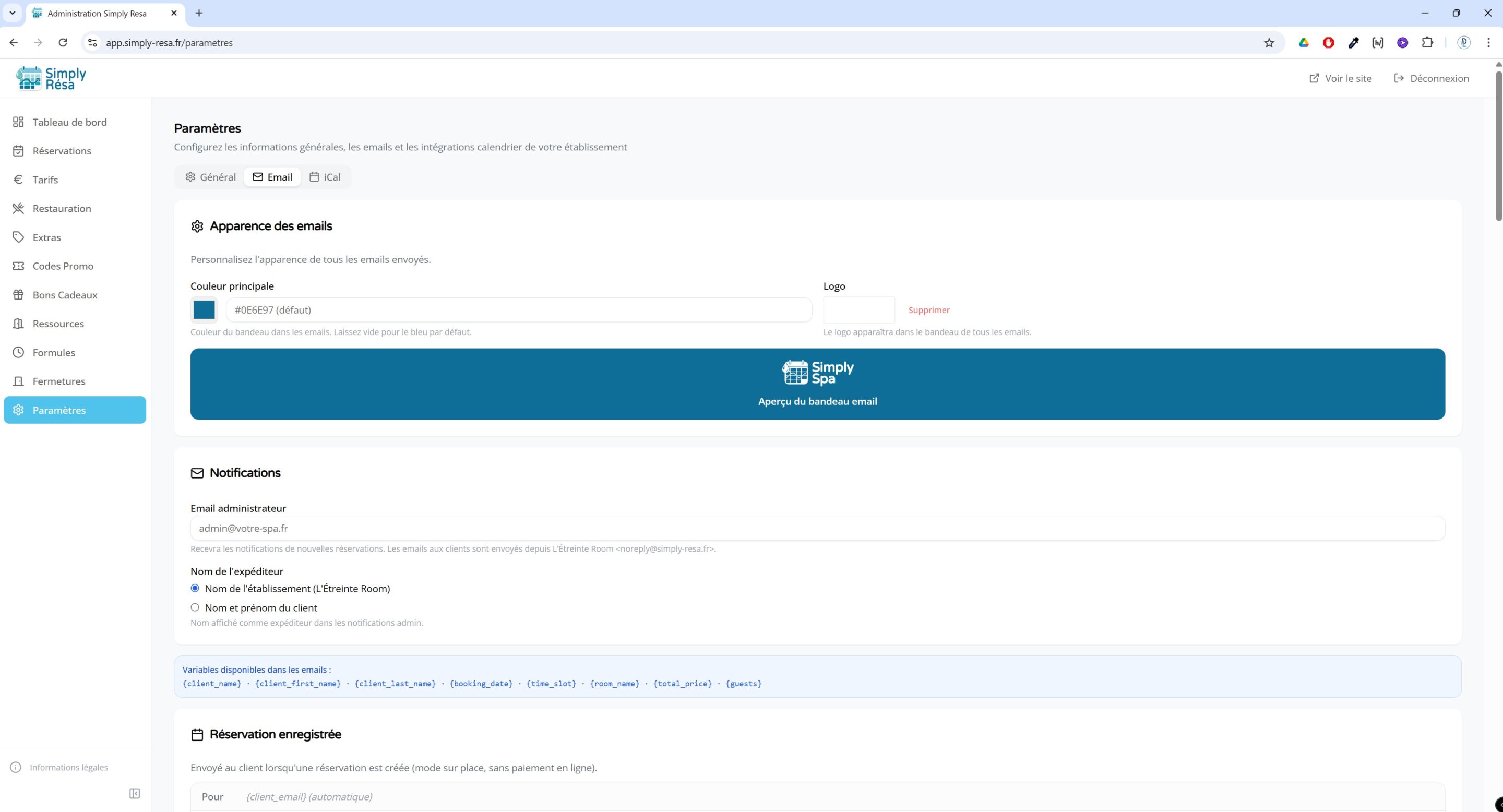This screenshot has height=812, width=1503.
Task: Open Formules via the clock icon
Action: [x=18, y=352]
